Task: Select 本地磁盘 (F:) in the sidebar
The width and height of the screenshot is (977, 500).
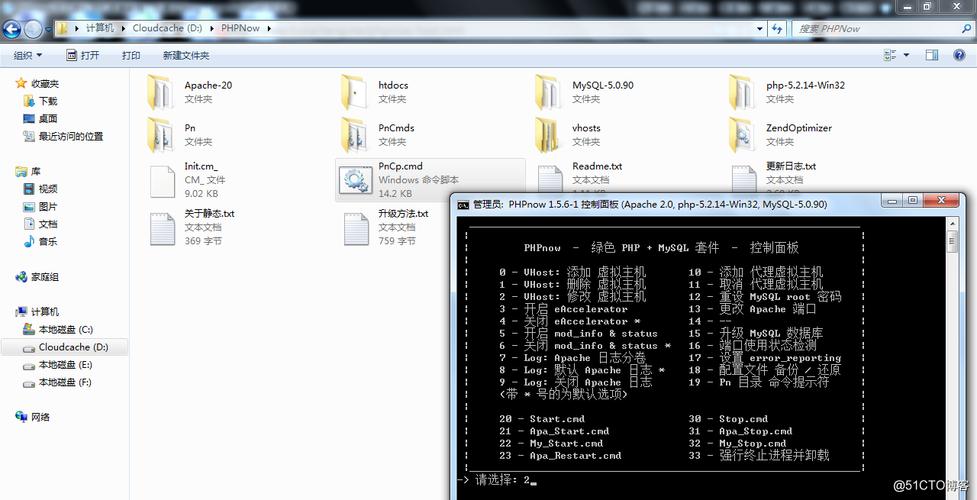Action: [65, 382]
